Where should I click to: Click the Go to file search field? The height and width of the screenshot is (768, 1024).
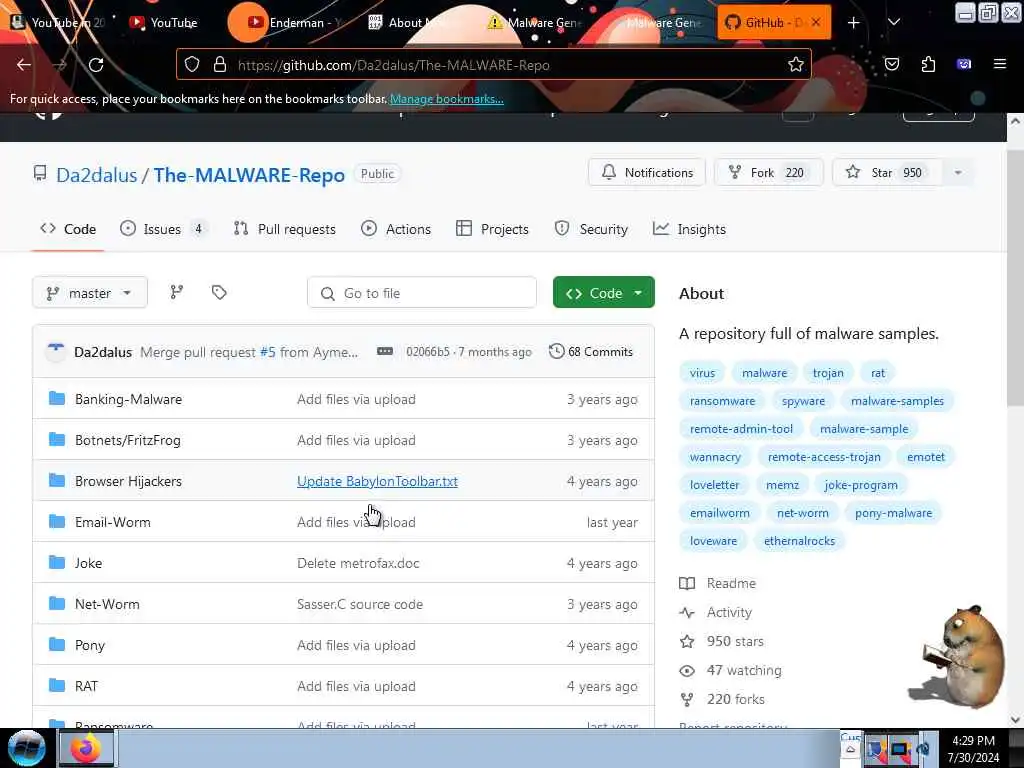[x=422, y=293]
